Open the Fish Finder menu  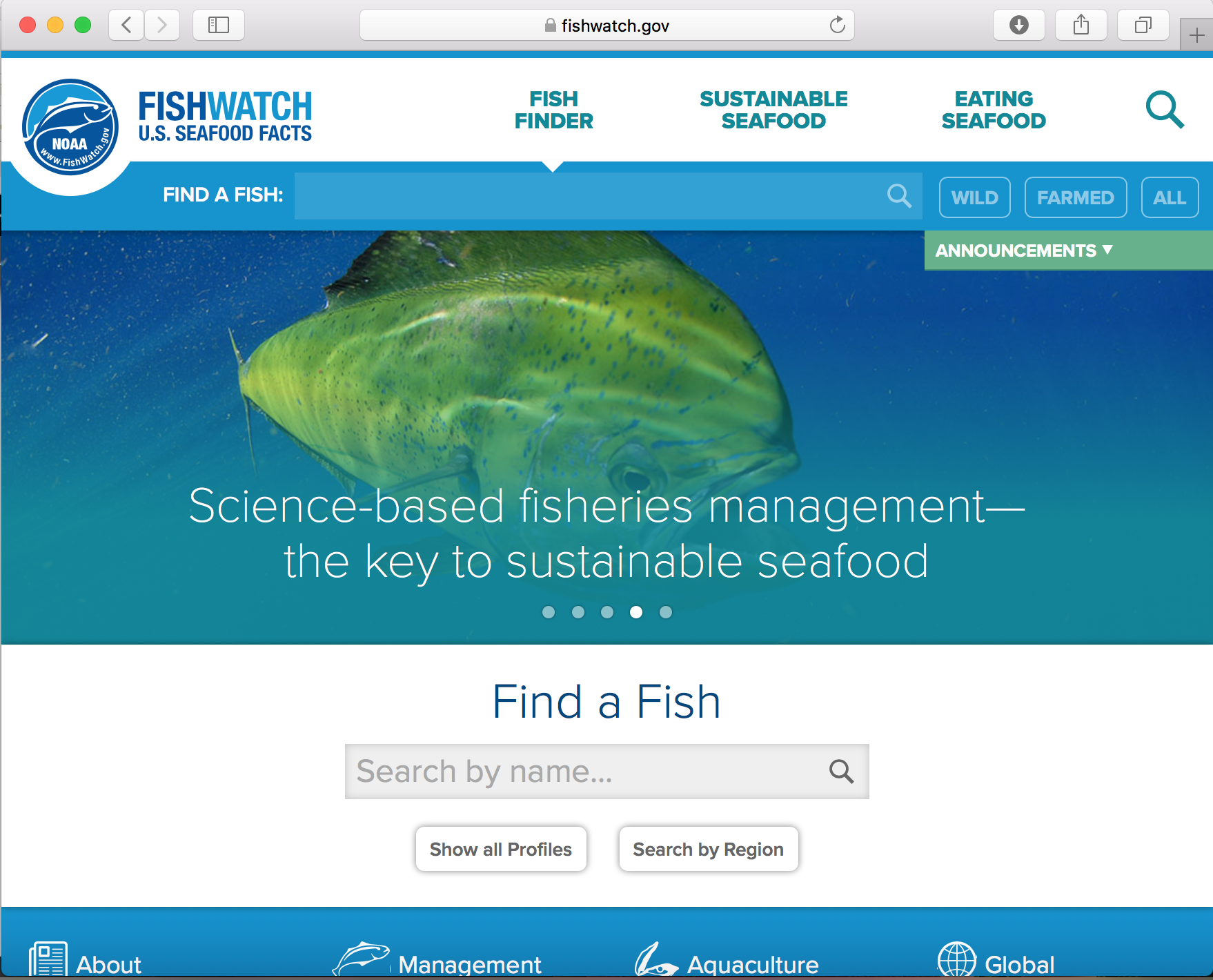tap(554, 110)
